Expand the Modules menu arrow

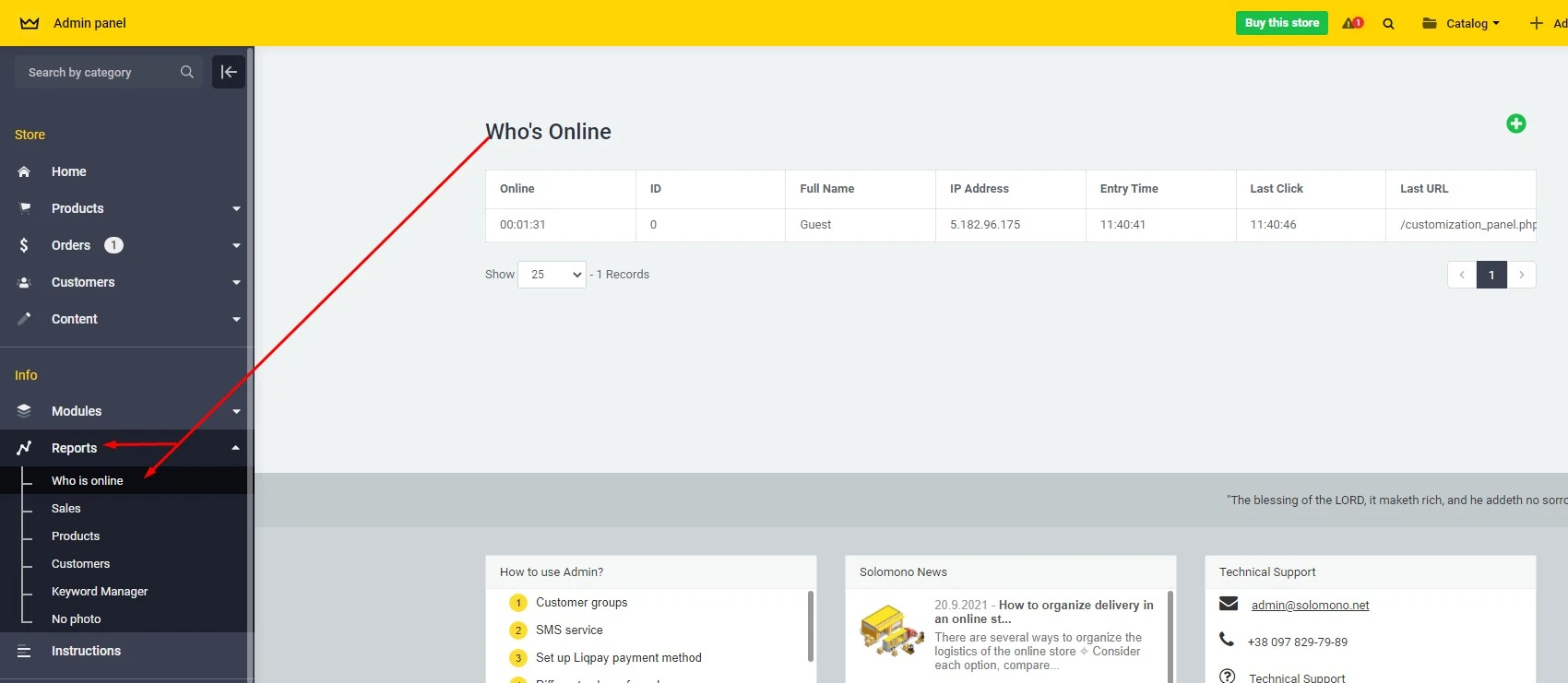236,412
